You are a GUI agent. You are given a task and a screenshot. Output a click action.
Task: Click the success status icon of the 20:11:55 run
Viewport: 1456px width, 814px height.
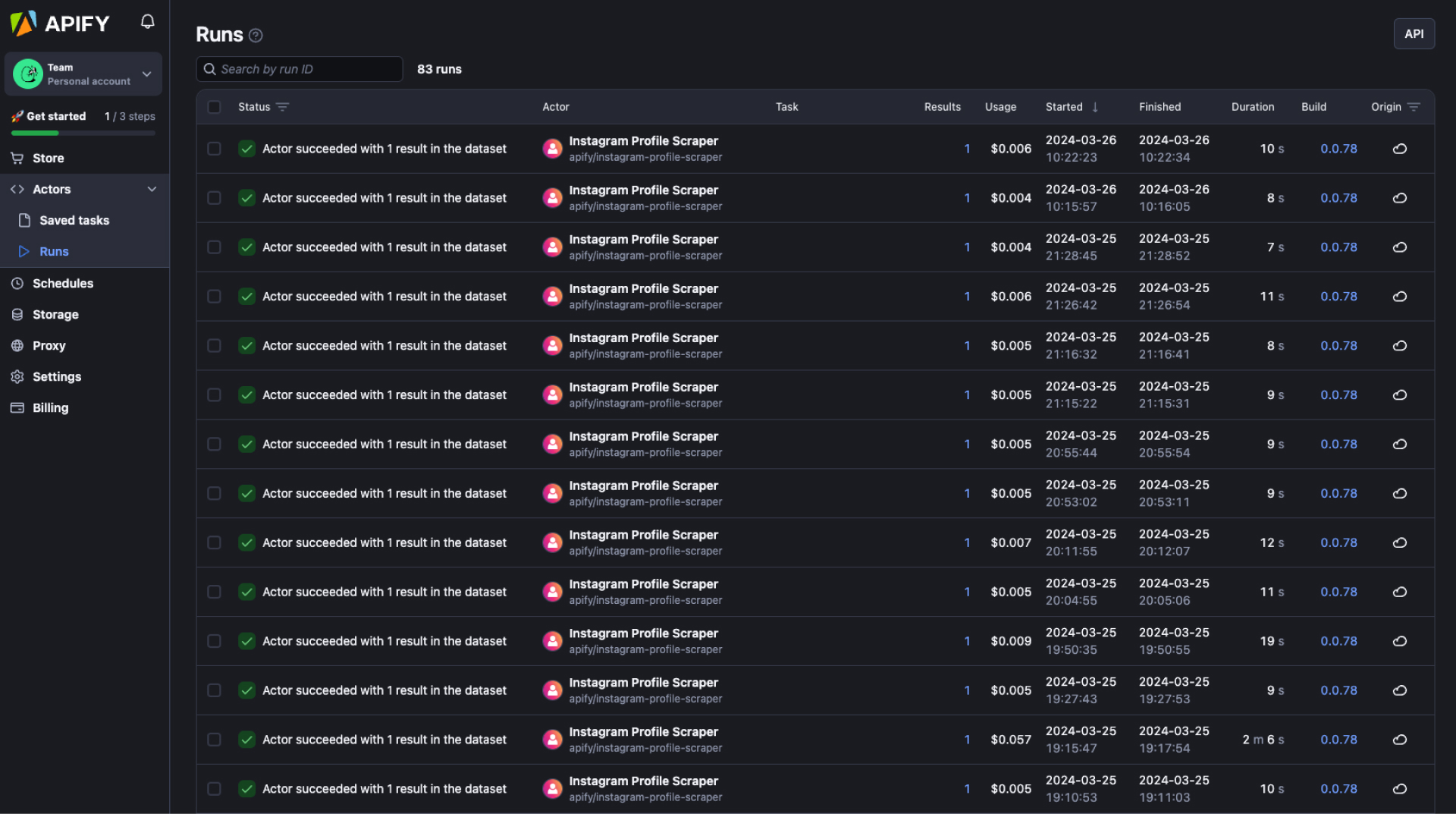246,542
